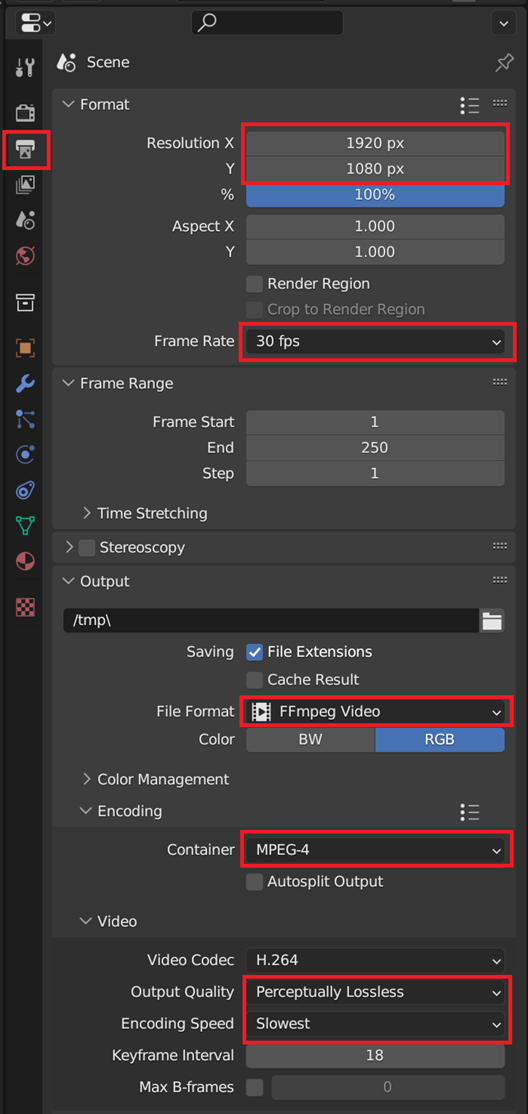Open the Tool properties tab
The image size is (528, 1114).
pos(25,68)
